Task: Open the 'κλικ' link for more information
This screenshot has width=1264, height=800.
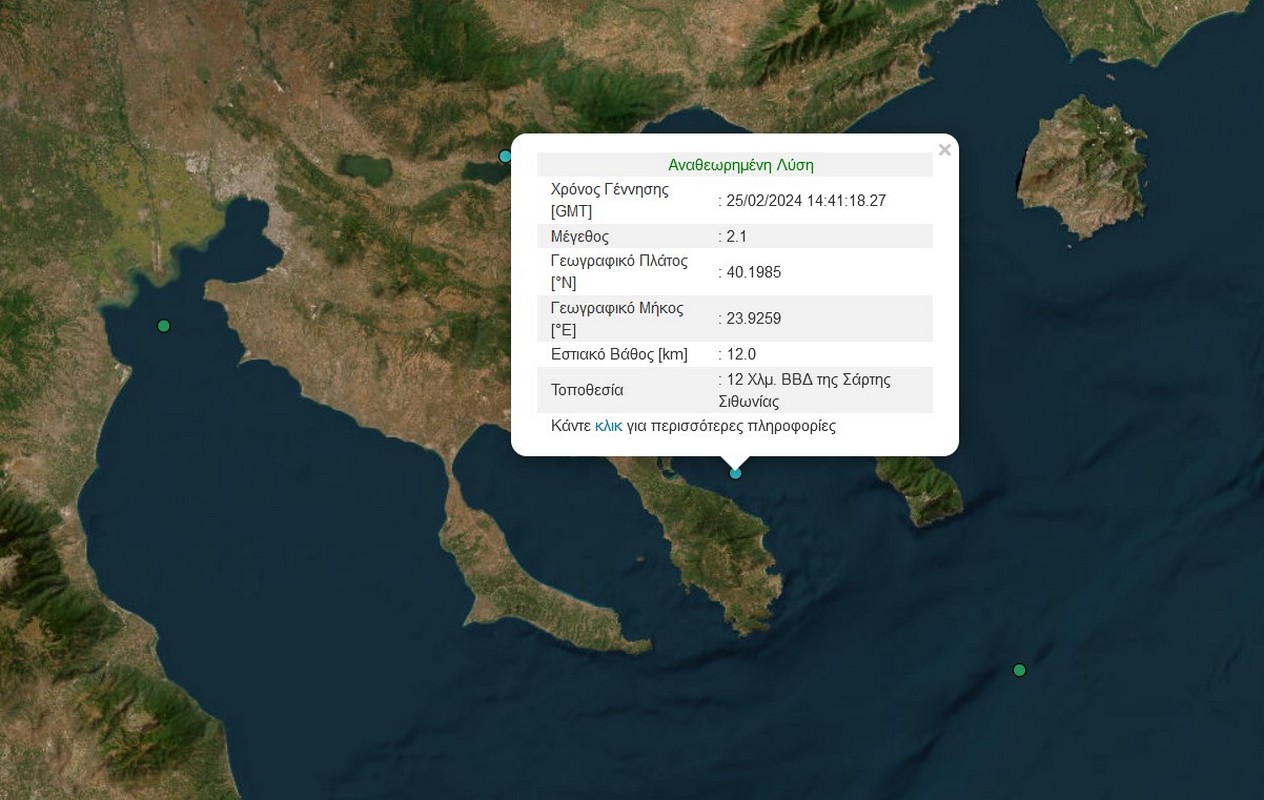Action: click(x=608, y=426)
